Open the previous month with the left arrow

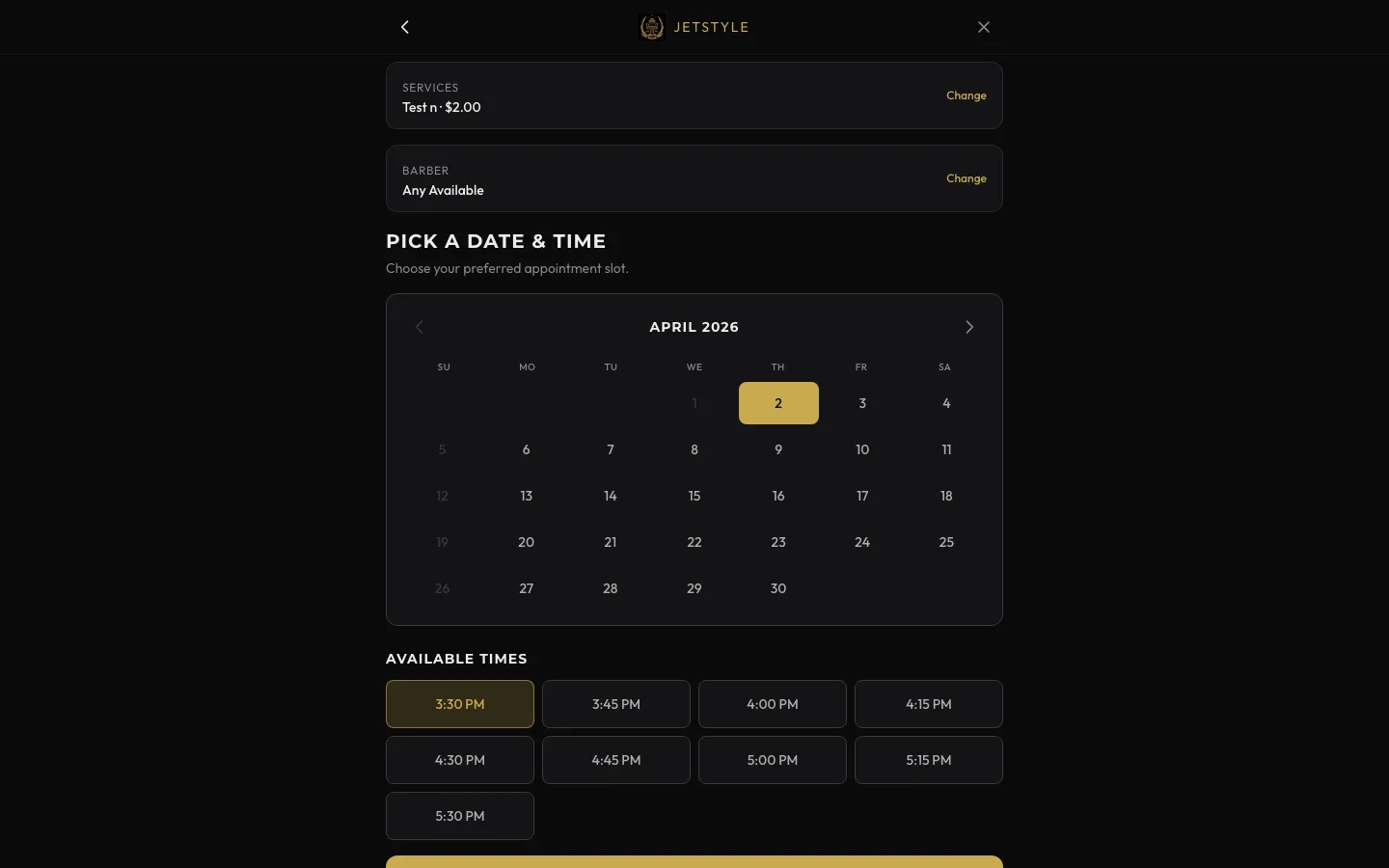tap(420, 327)
